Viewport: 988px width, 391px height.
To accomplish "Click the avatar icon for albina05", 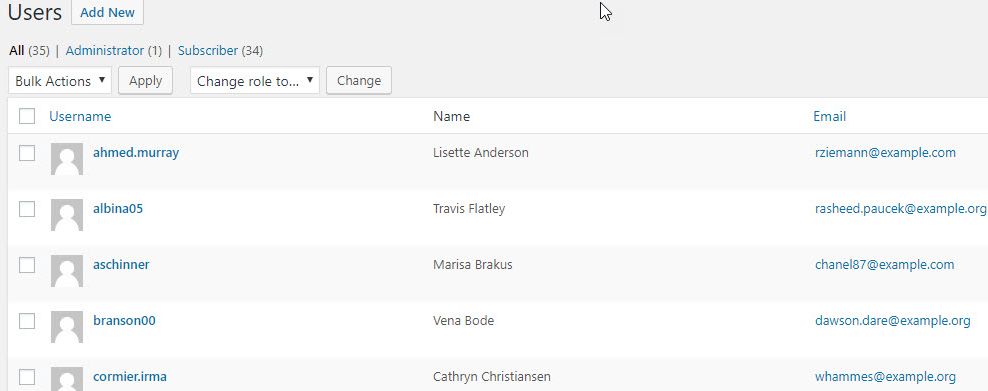I will [x=67, y=215].
